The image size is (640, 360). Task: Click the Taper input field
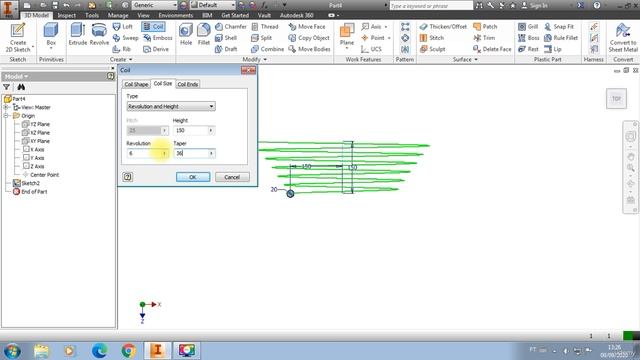point(191,153)
